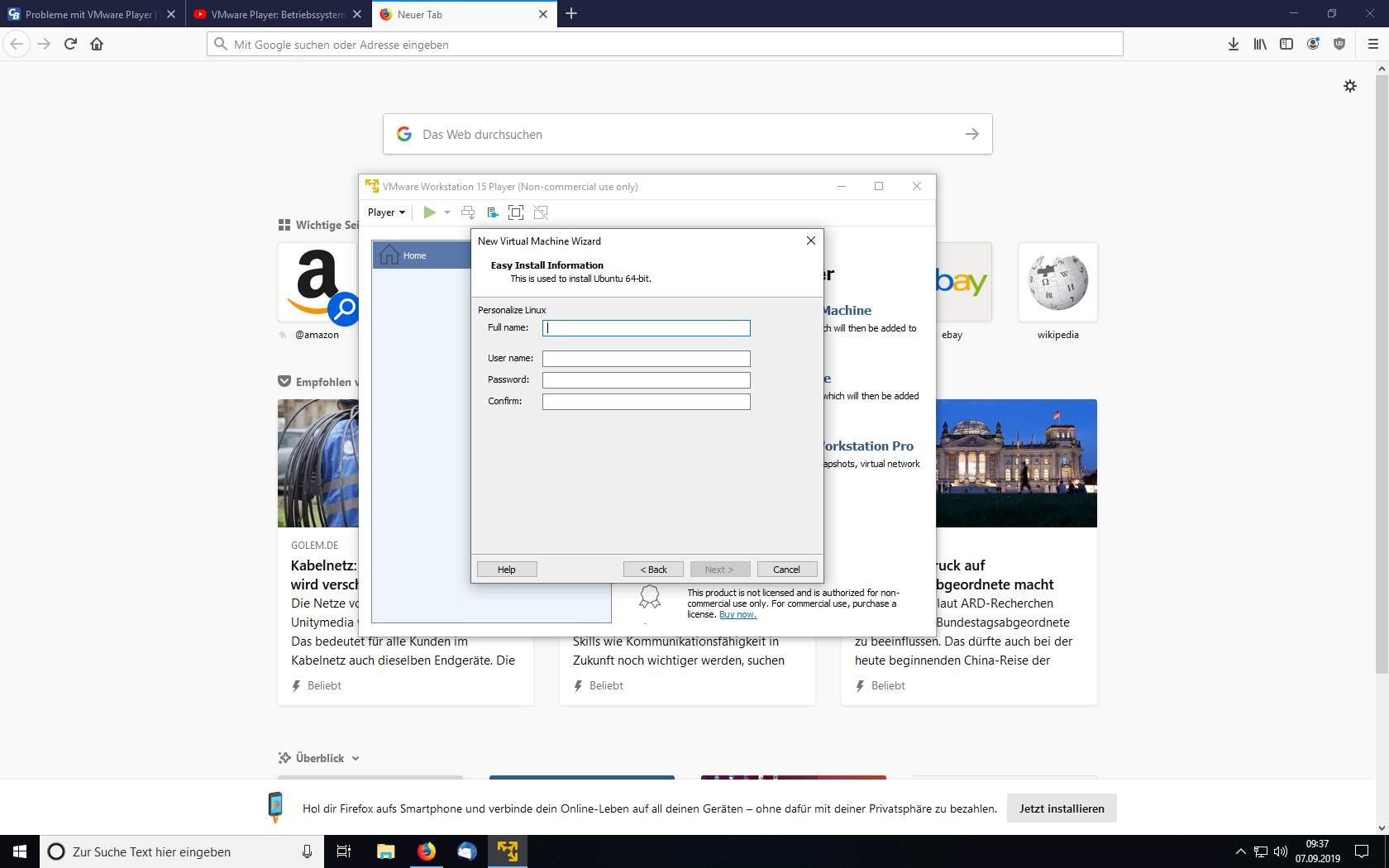The image size is (1389, 868).
Task: Open the GOLEM.DE Kabelnetz article headline
Action: [x=324, y=575]
